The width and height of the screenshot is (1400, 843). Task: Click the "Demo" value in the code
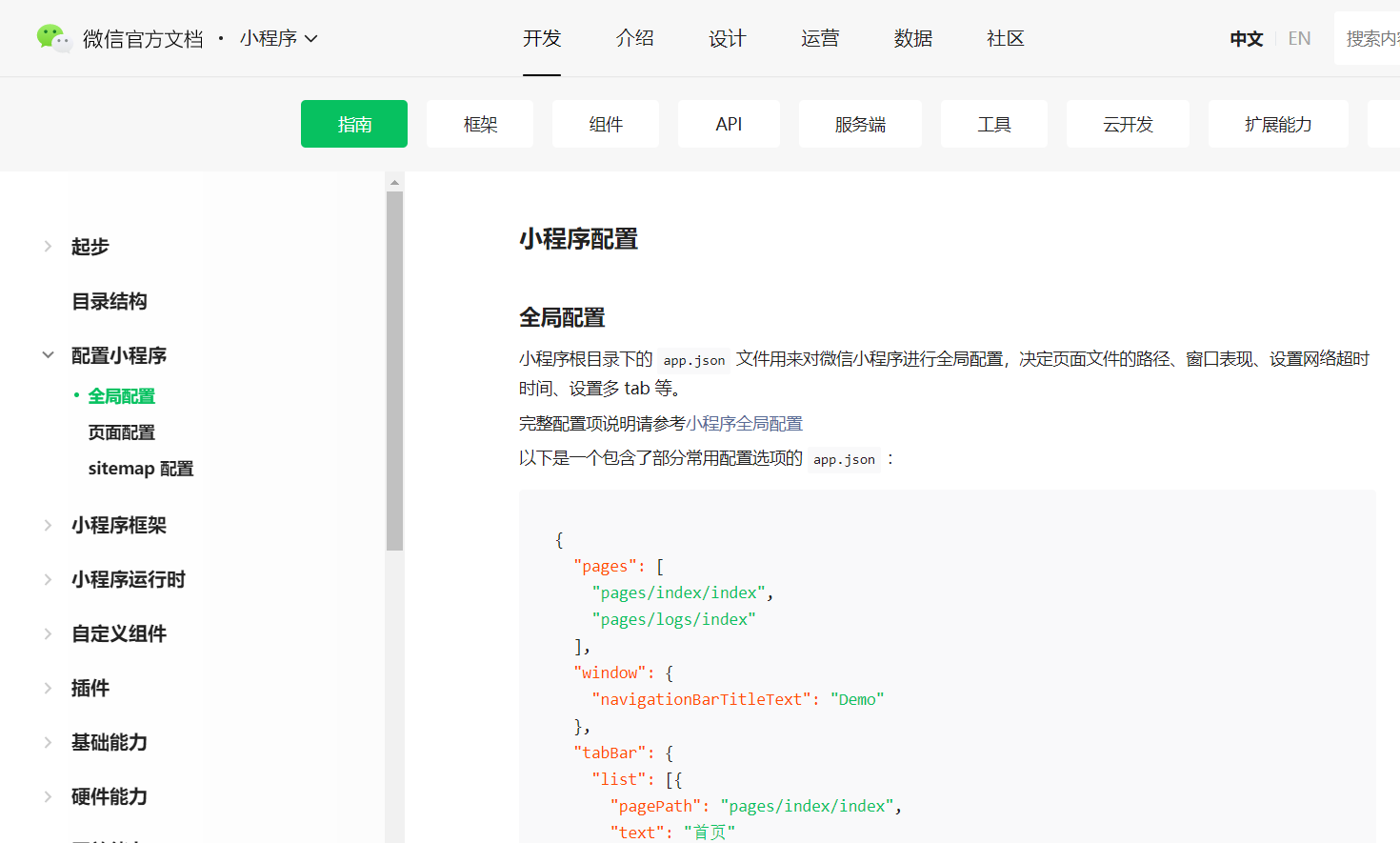[x=857, y=699]
